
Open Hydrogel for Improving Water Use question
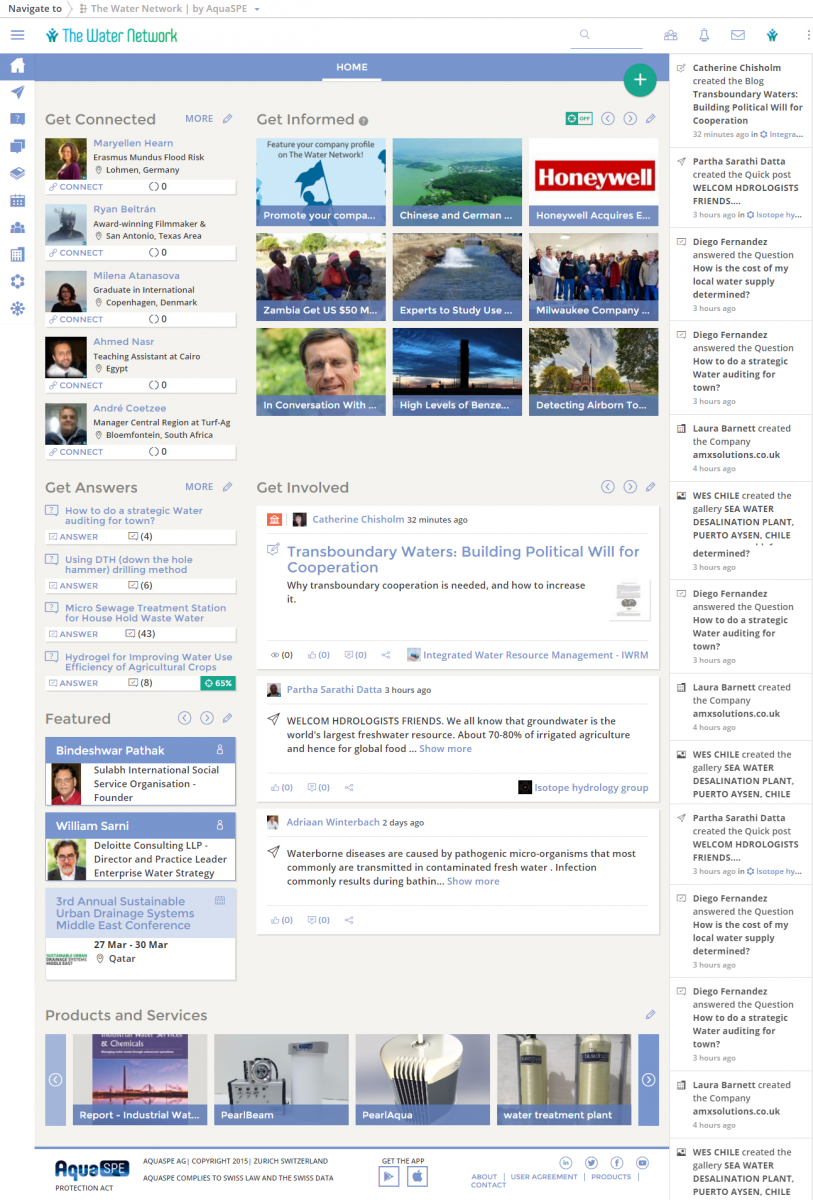point(148,662)
